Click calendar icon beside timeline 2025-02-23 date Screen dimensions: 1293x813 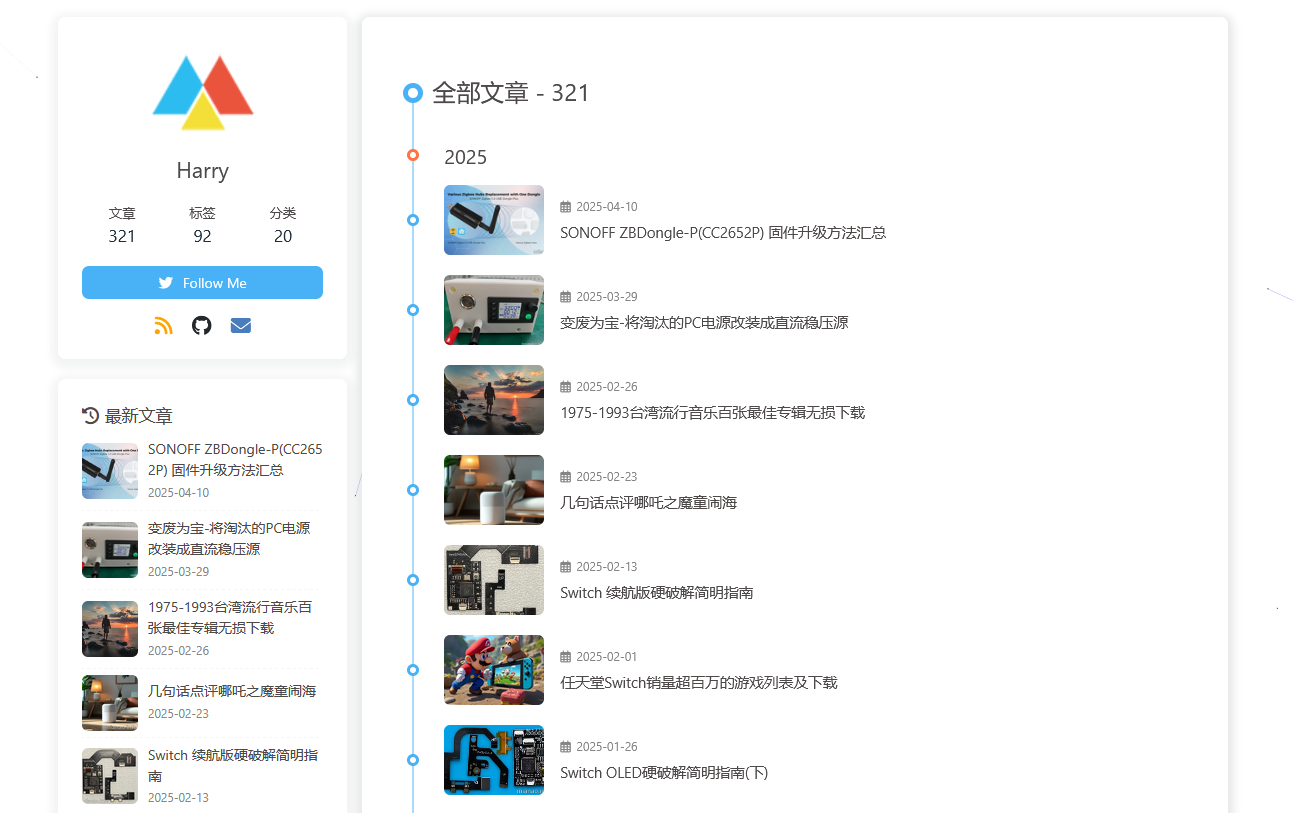pyautogui.click(x=566, y=477)
